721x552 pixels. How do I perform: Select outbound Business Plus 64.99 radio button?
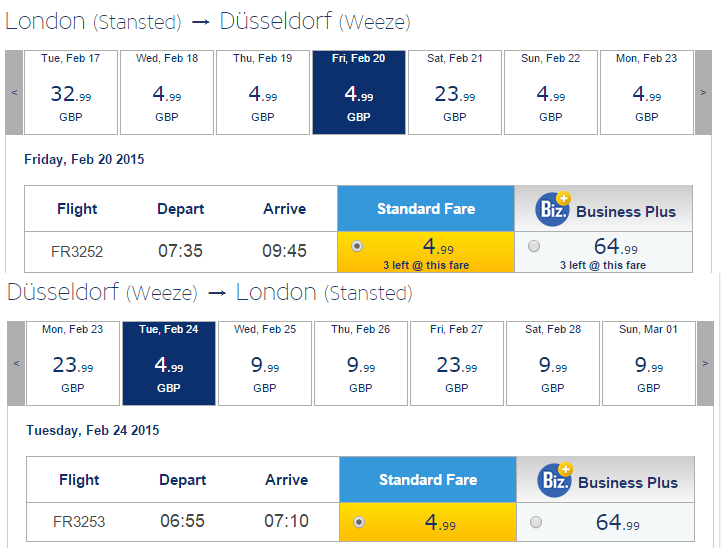click(534, 246)
